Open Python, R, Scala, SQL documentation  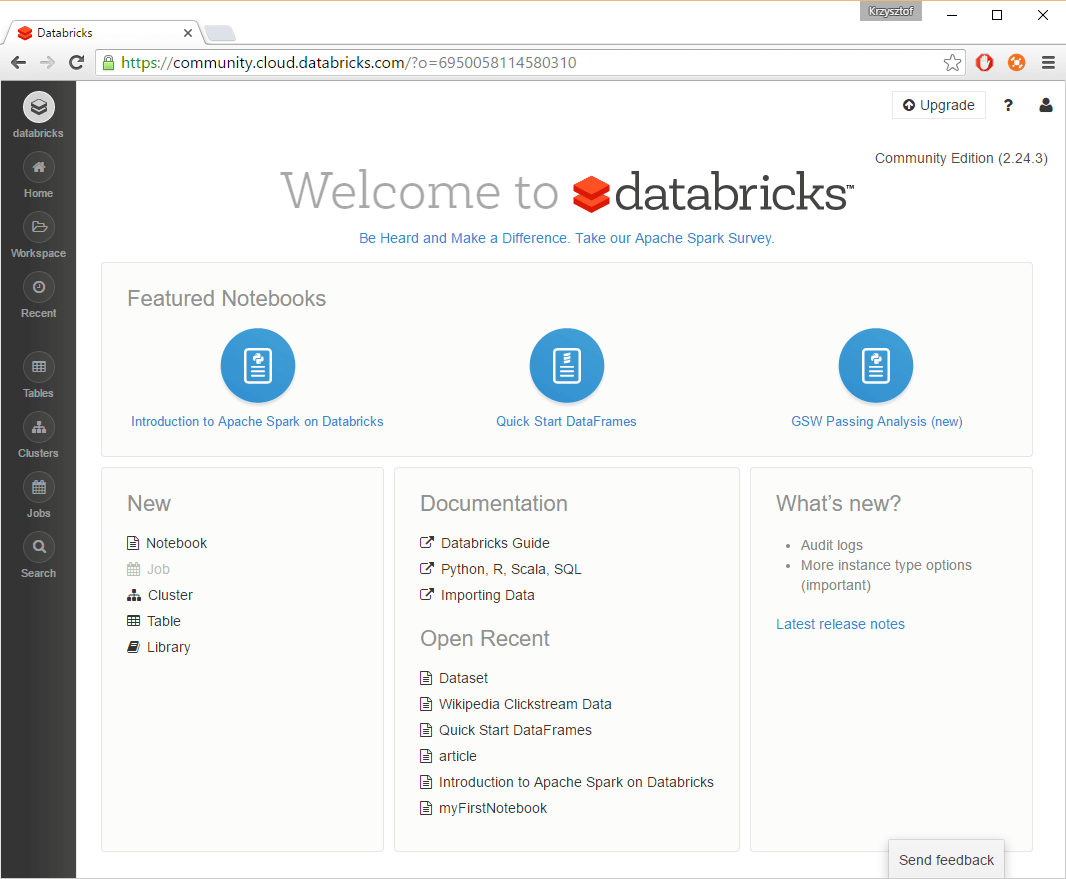click(511, 569)
